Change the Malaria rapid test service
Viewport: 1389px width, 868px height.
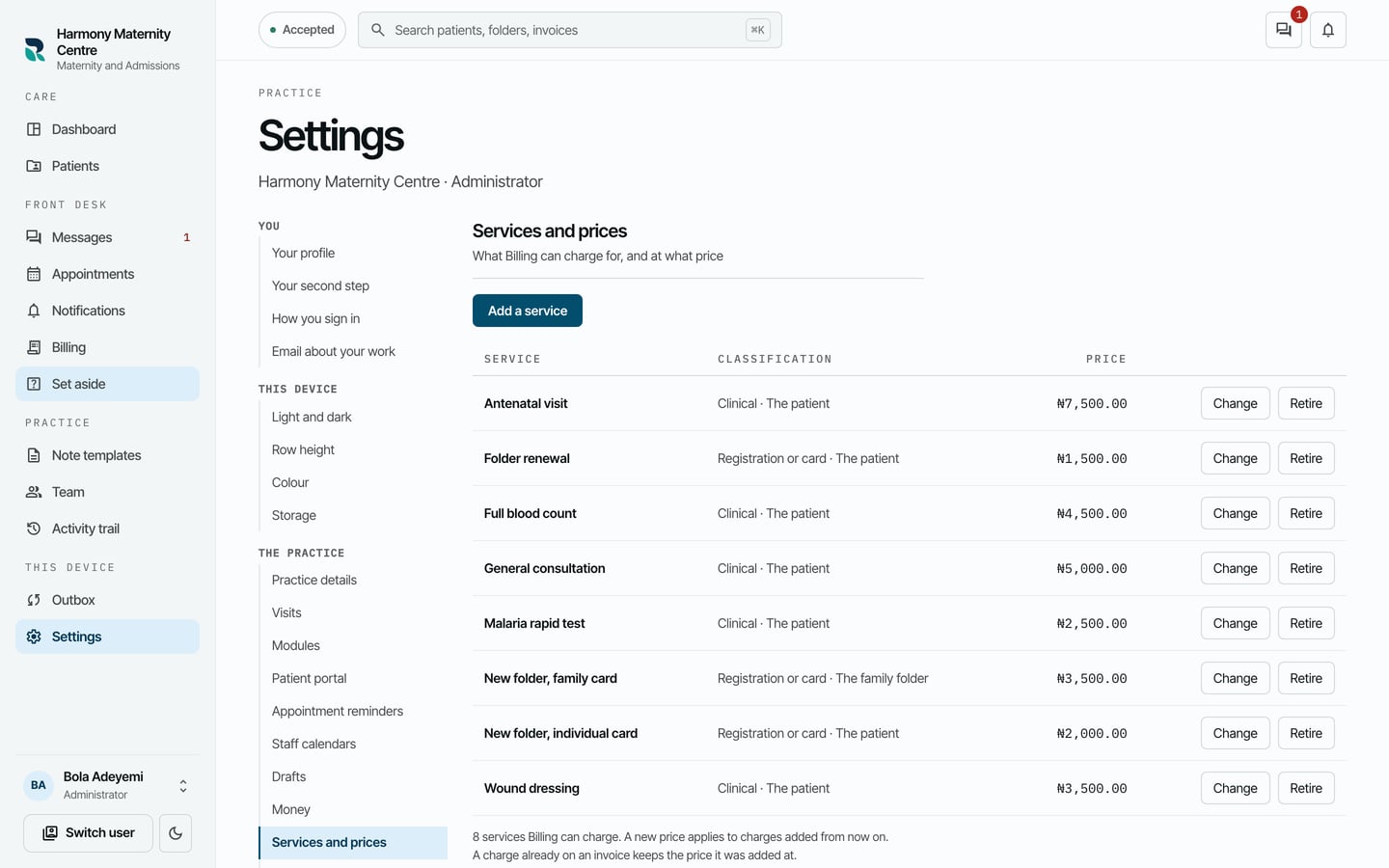tap(1235, 623)
